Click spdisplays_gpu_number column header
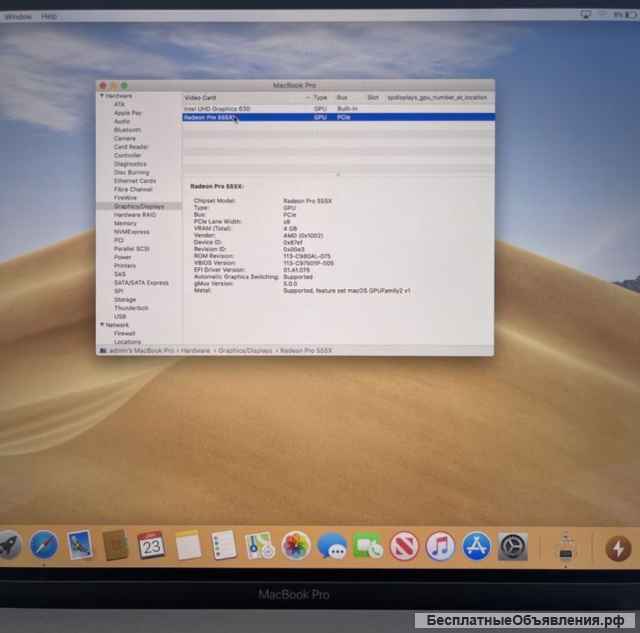Screen dimensions: 640x633 coord(437,98)
